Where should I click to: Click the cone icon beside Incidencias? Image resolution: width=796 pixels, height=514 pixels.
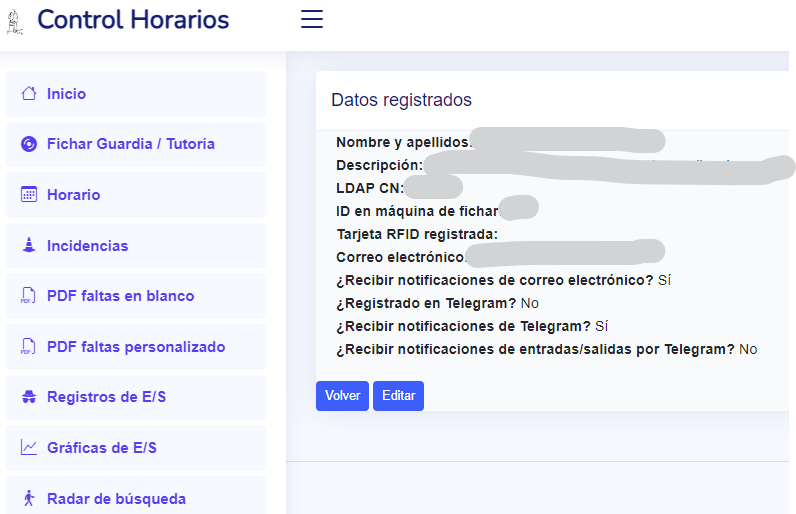(29, 245)
